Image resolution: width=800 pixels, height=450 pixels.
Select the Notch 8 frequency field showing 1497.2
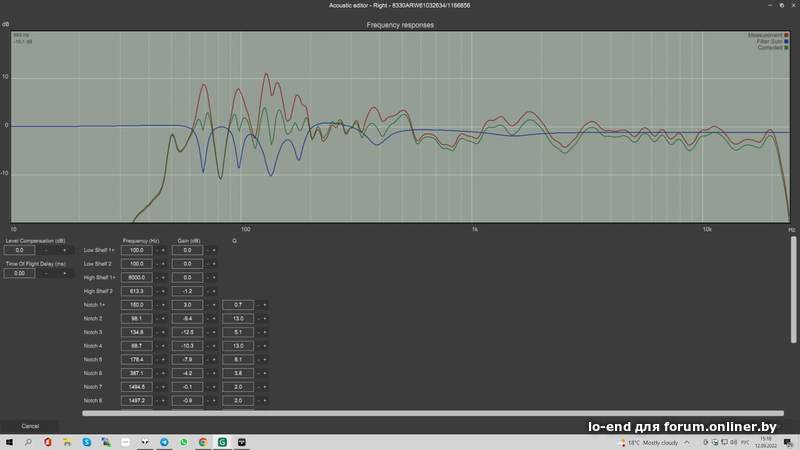pos(136,401)
